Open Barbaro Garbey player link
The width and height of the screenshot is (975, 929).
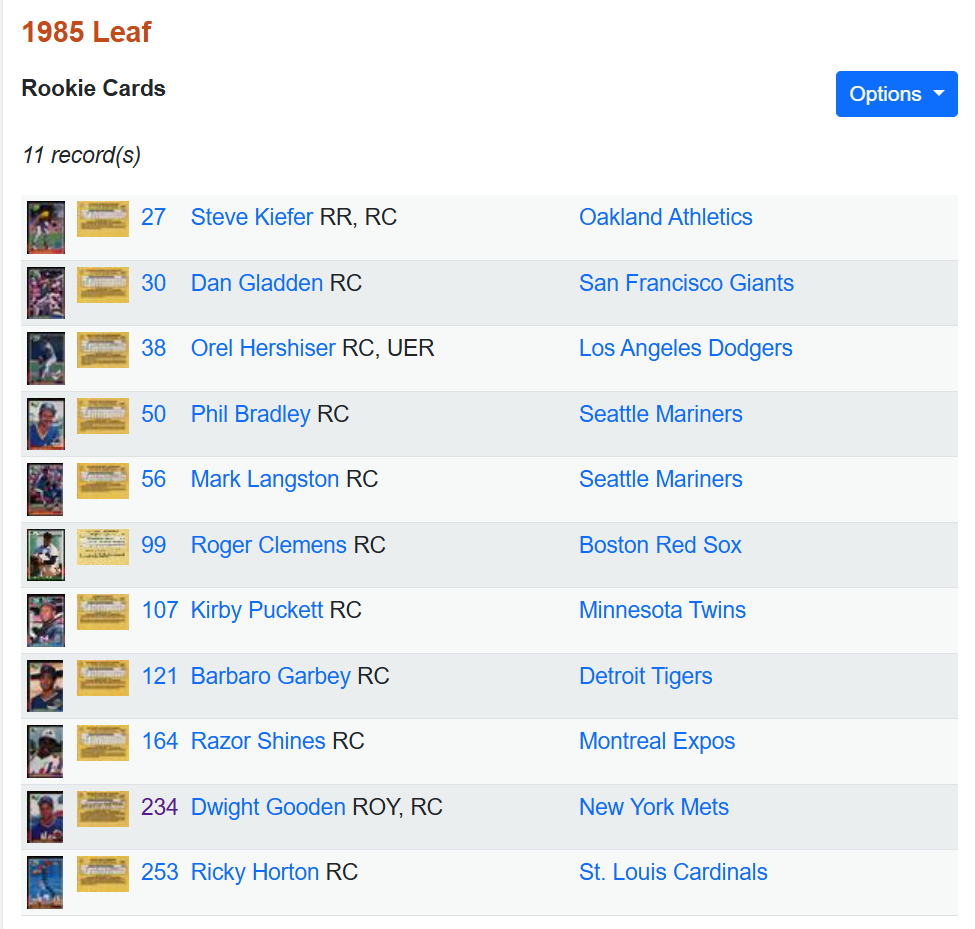270,676
